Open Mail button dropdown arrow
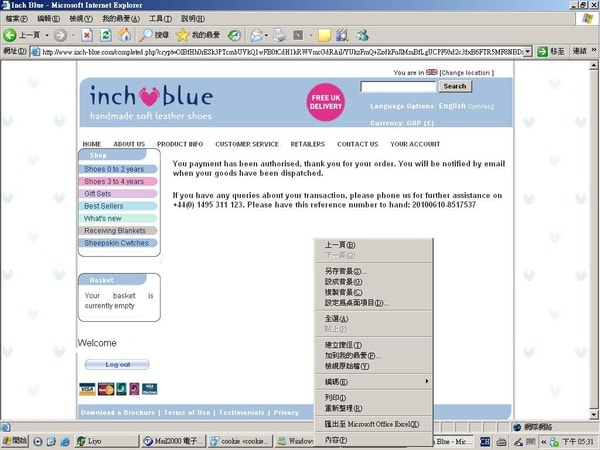 266,36
